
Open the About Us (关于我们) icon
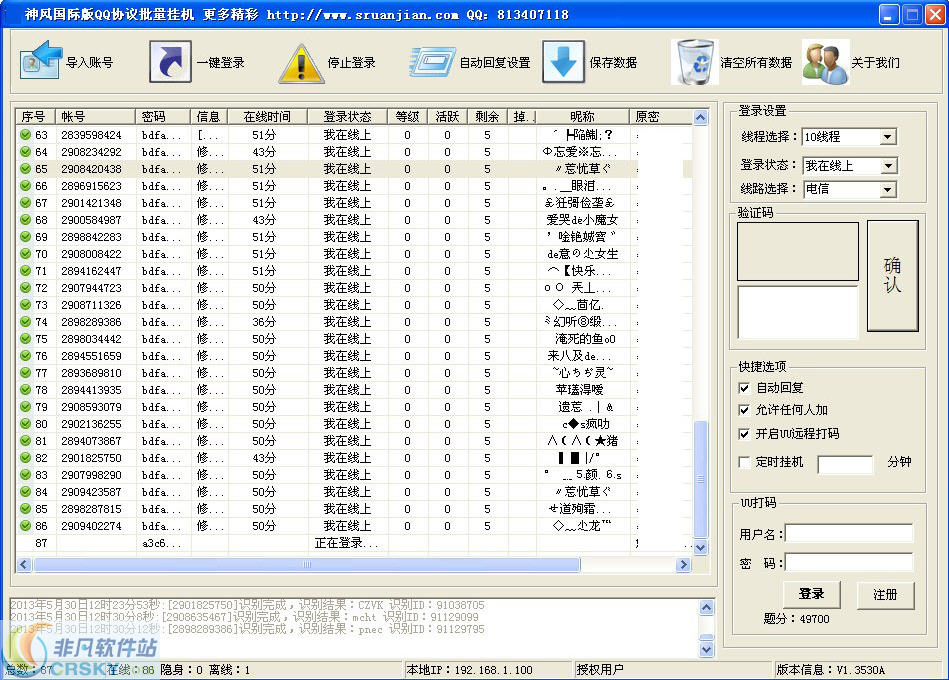point(826,63)
